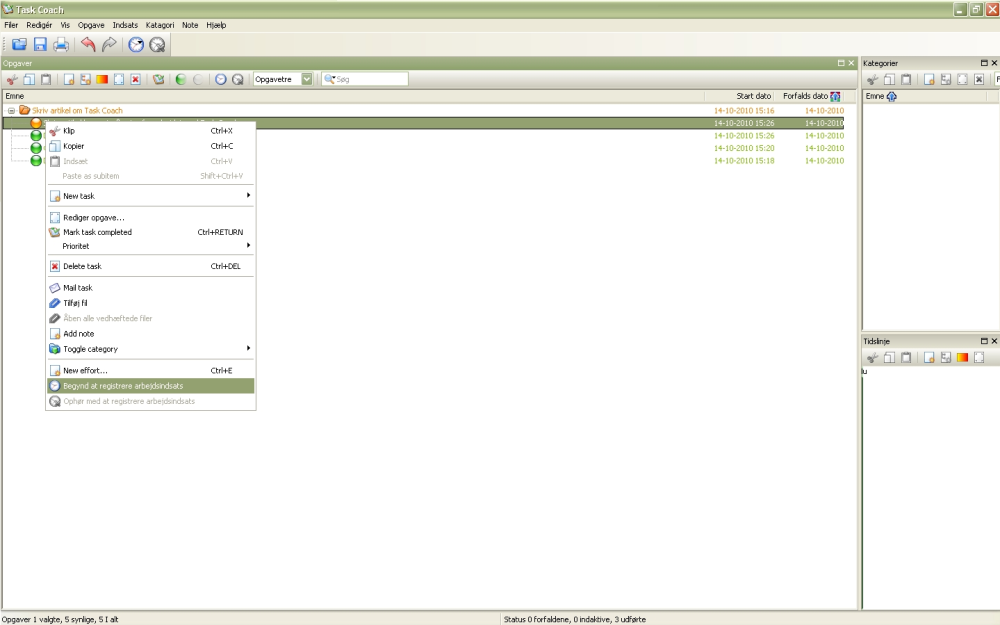Click the orange gradient icon in Opgaver toolbar

click(x=102, y=79)
